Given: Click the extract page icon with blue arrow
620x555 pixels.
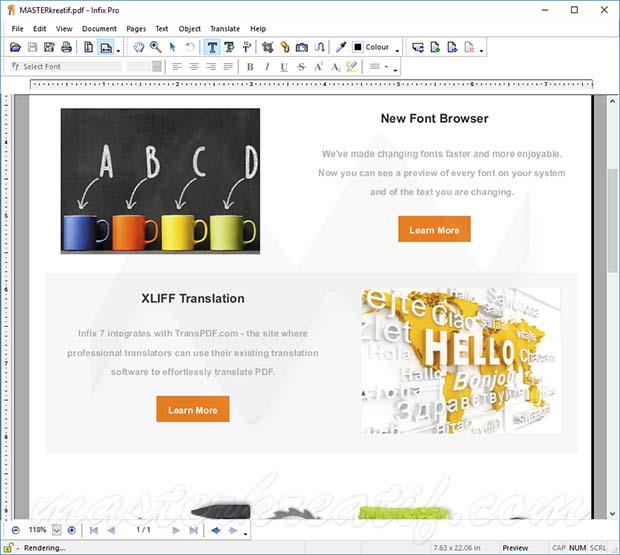Looking at the screenshot, I should [x=452, y=47].
